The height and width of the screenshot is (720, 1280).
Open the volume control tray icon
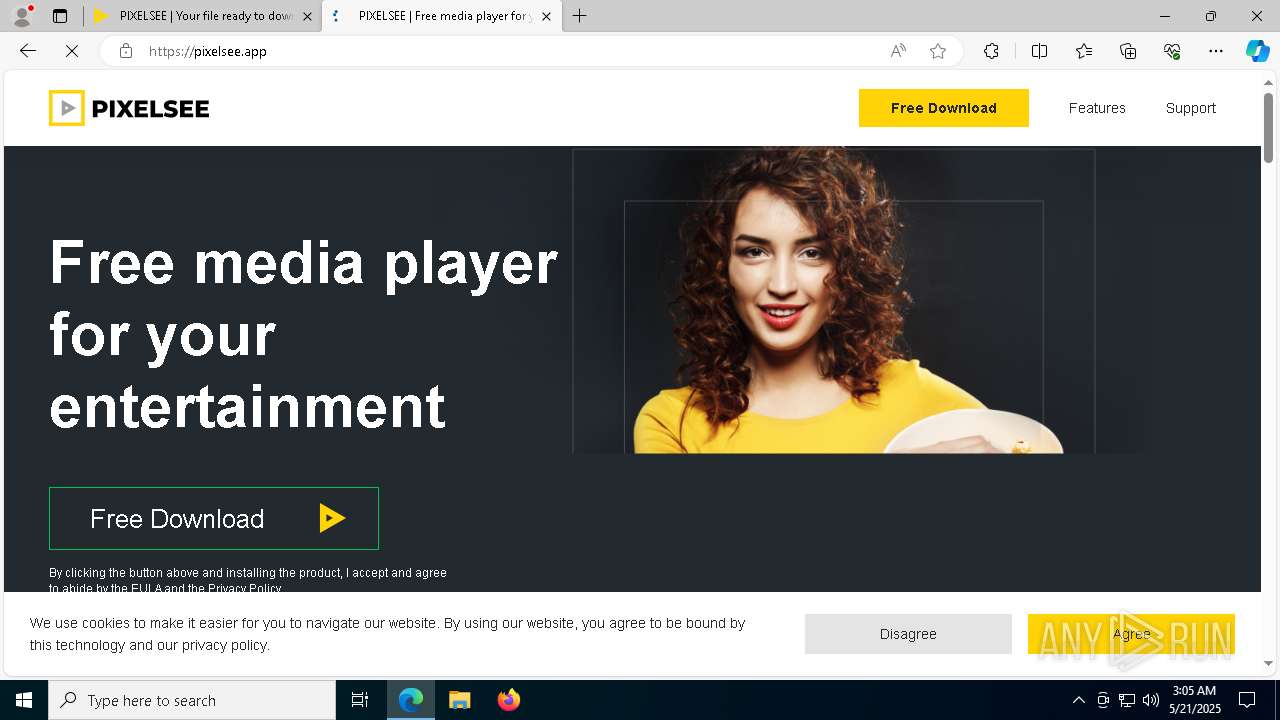(x=1151, y=700)
